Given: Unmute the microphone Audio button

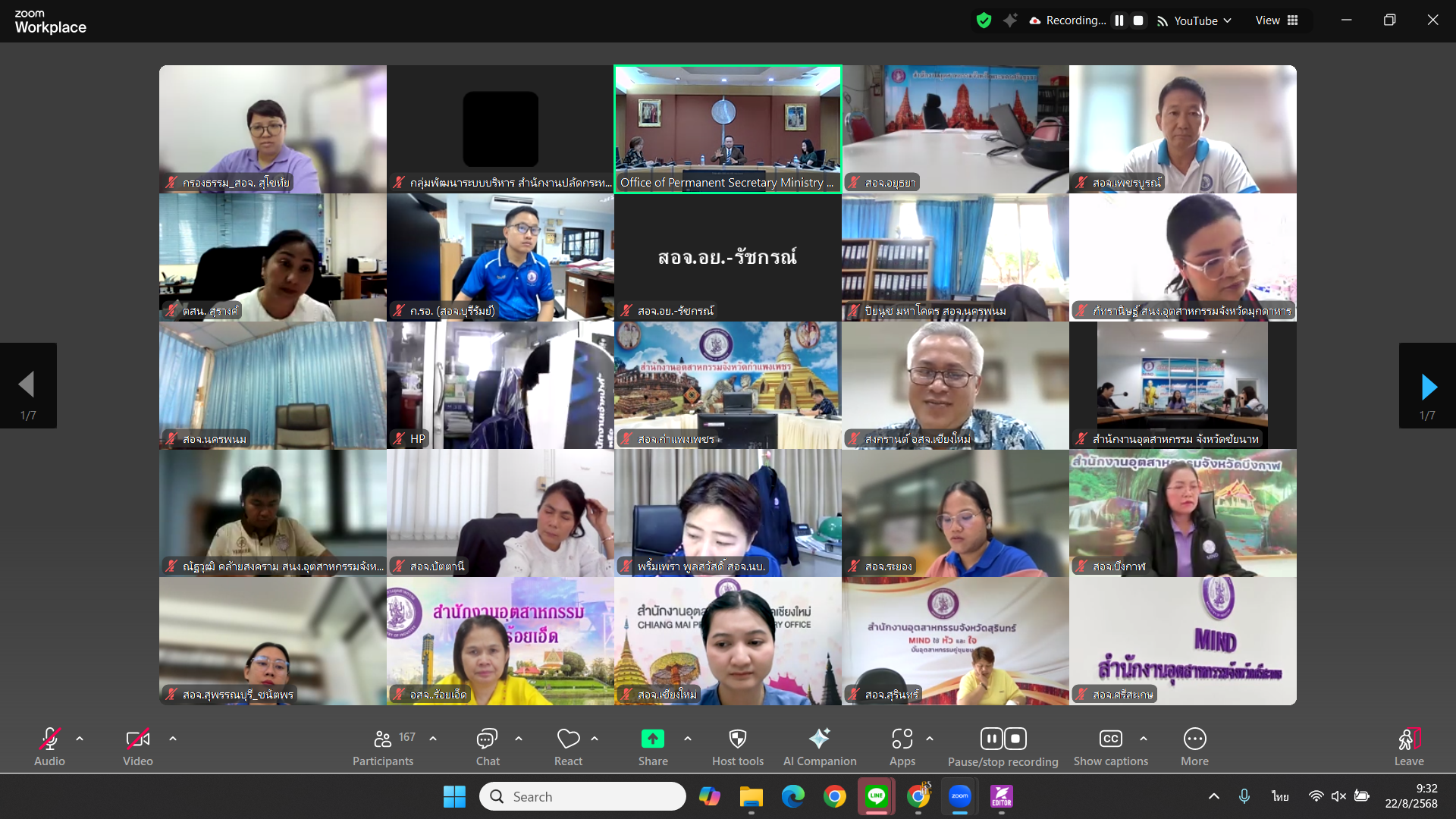Looking at the screenshot, I should click(x=49, y=739).
